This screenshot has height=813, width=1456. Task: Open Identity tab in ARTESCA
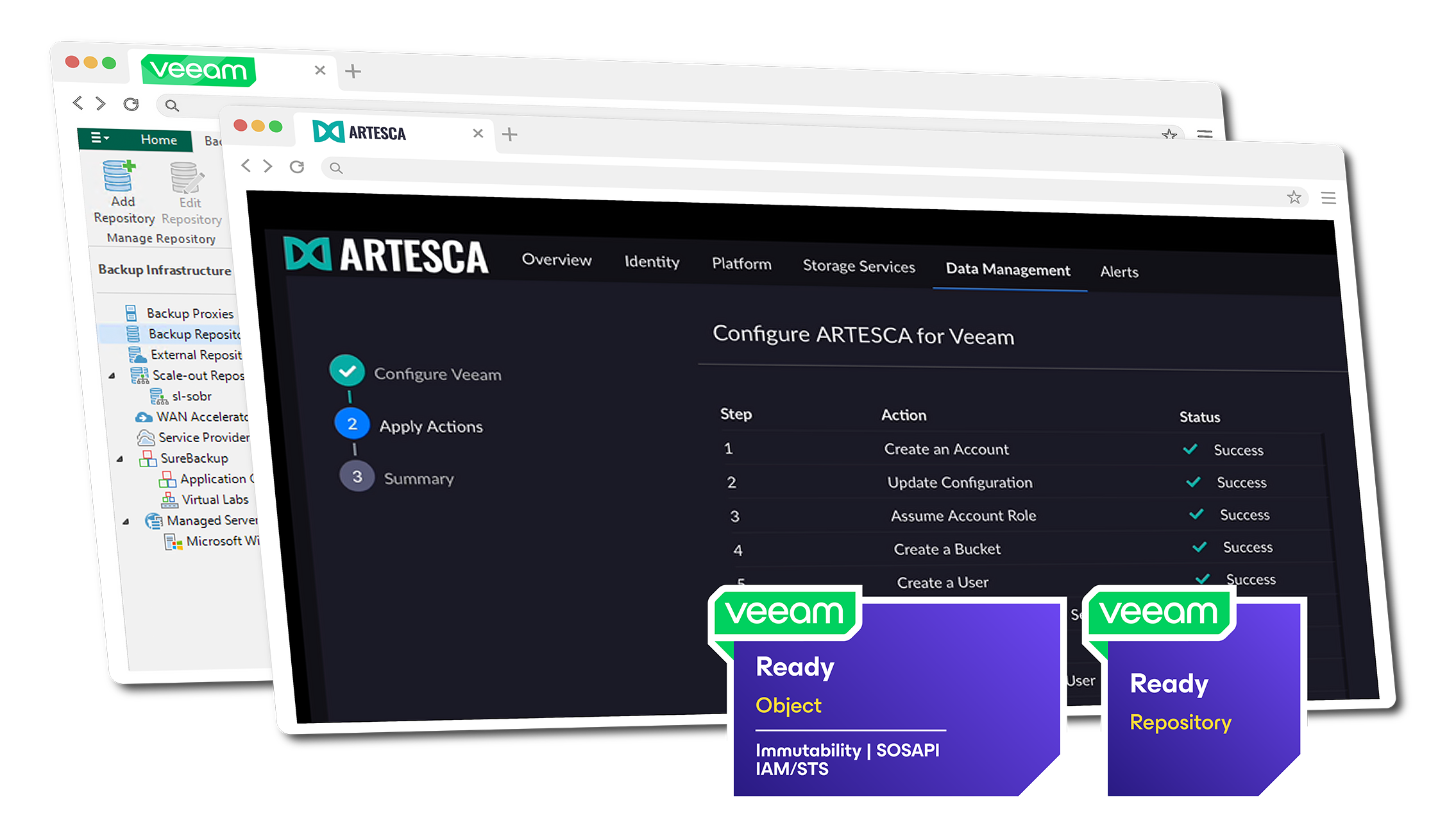pos(652,262)
